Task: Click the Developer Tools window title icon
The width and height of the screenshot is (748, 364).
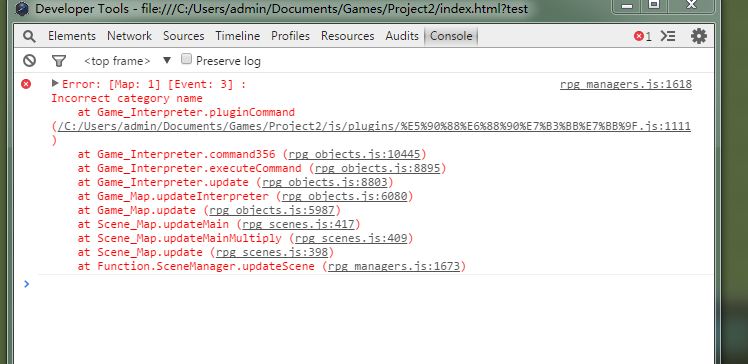Action: [22, 9]
